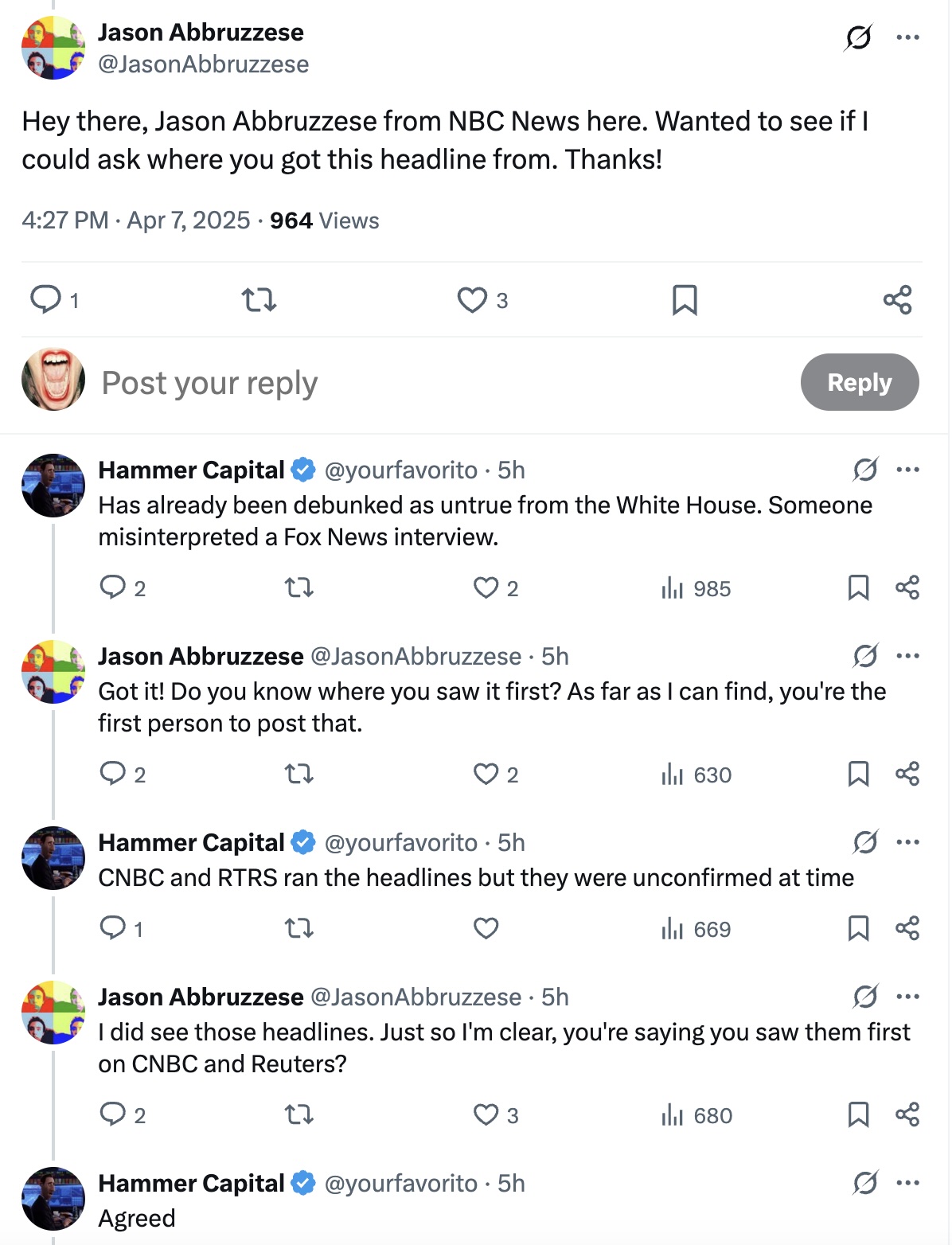Share the main post
This screenshot has width=952, height=1245.
coord(897,300)
